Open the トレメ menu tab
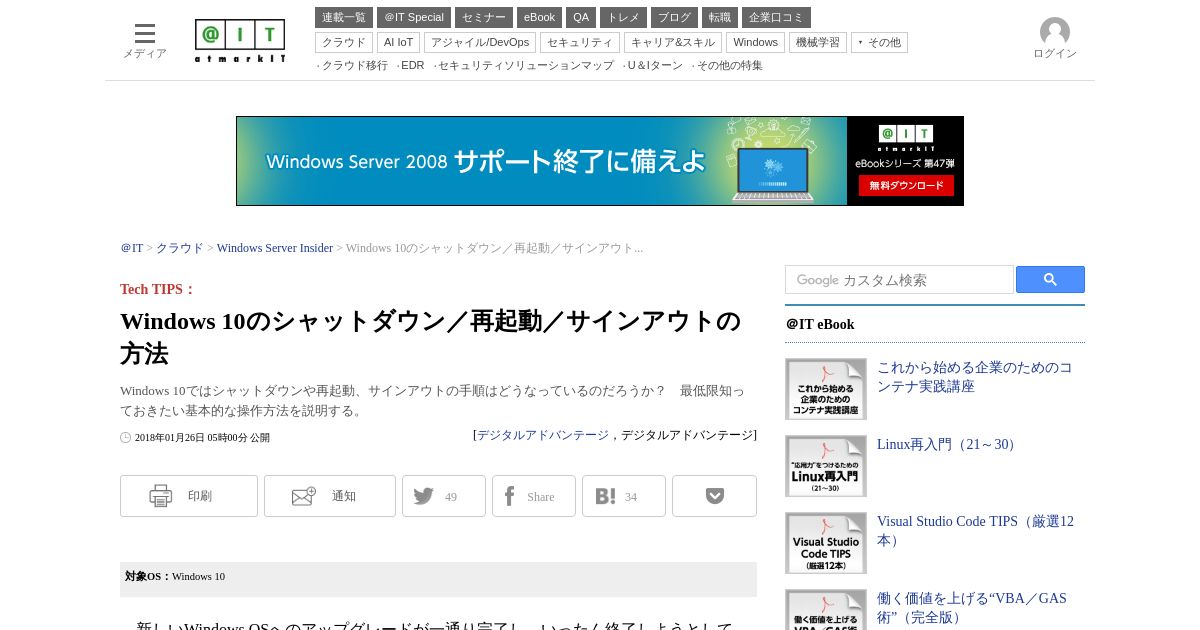This screenshot has width=1200, height=630. (623, 17)
